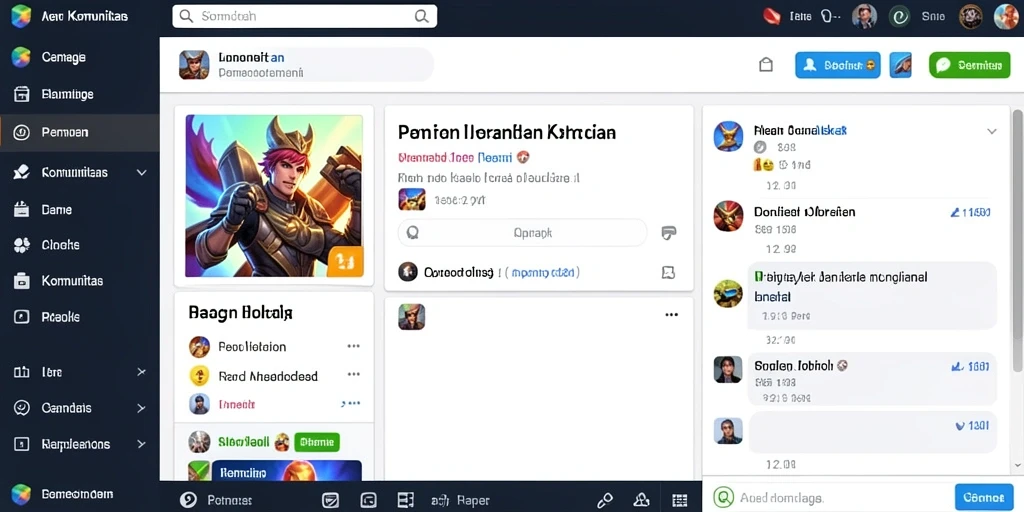1024x512 pixels.
Task: Expand the Iere sidebar section arrow
Action: (x=141, y=372)
